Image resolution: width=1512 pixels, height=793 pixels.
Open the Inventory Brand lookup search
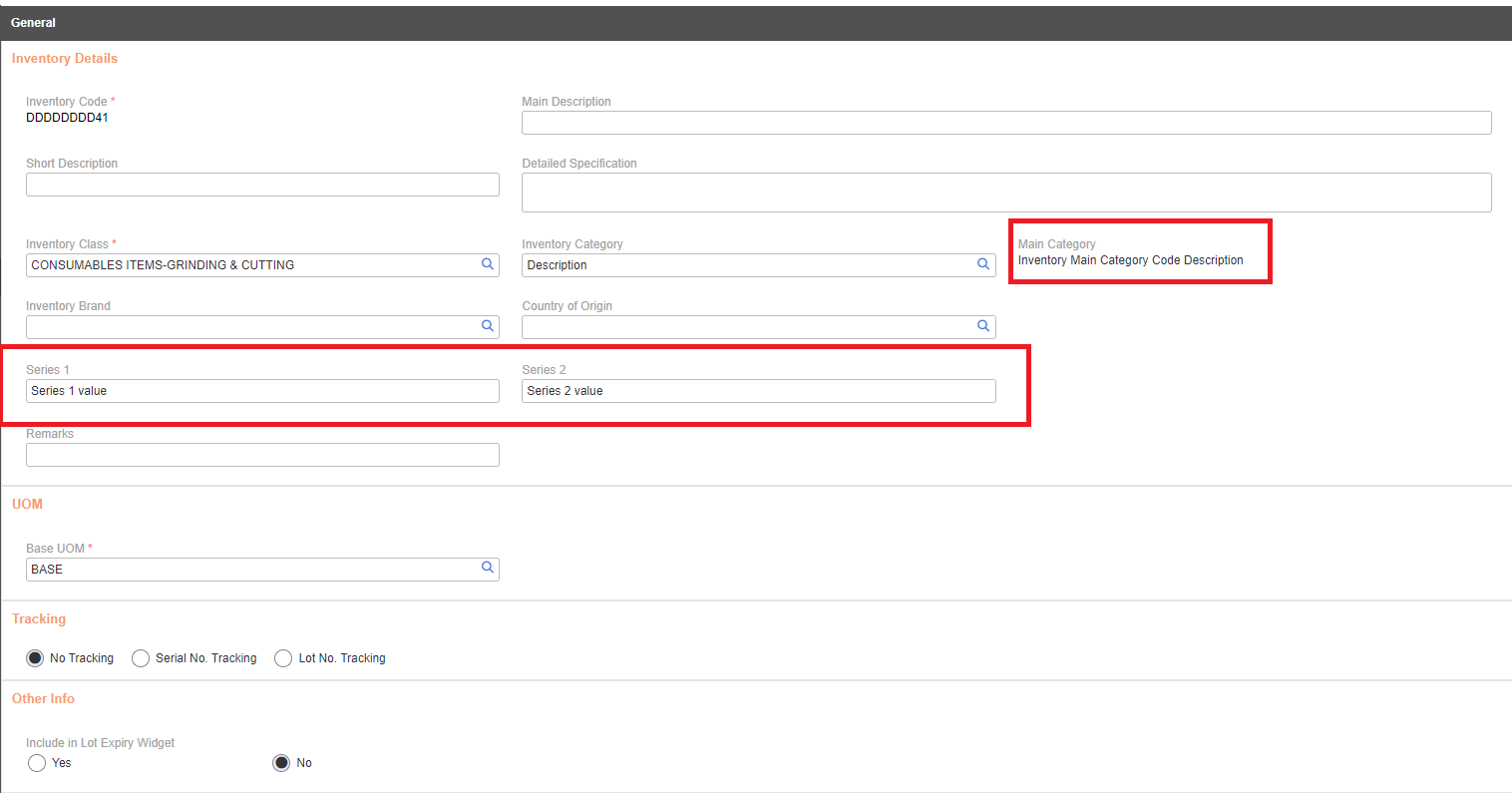[x=487, y=326]
